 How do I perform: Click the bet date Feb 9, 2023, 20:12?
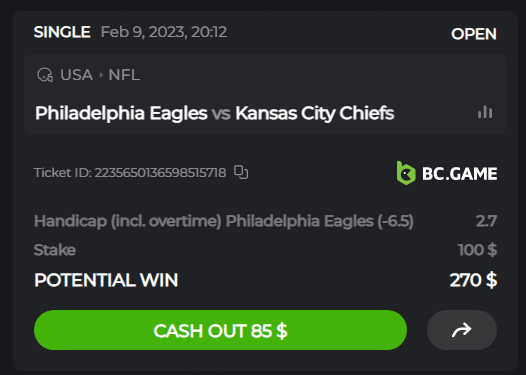tap(164, 32)
